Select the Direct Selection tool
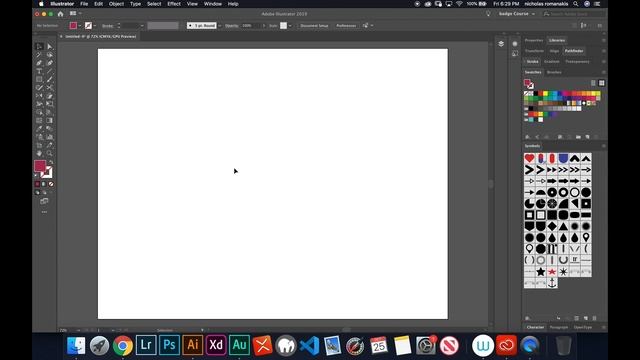 click(x=49, y=47)
